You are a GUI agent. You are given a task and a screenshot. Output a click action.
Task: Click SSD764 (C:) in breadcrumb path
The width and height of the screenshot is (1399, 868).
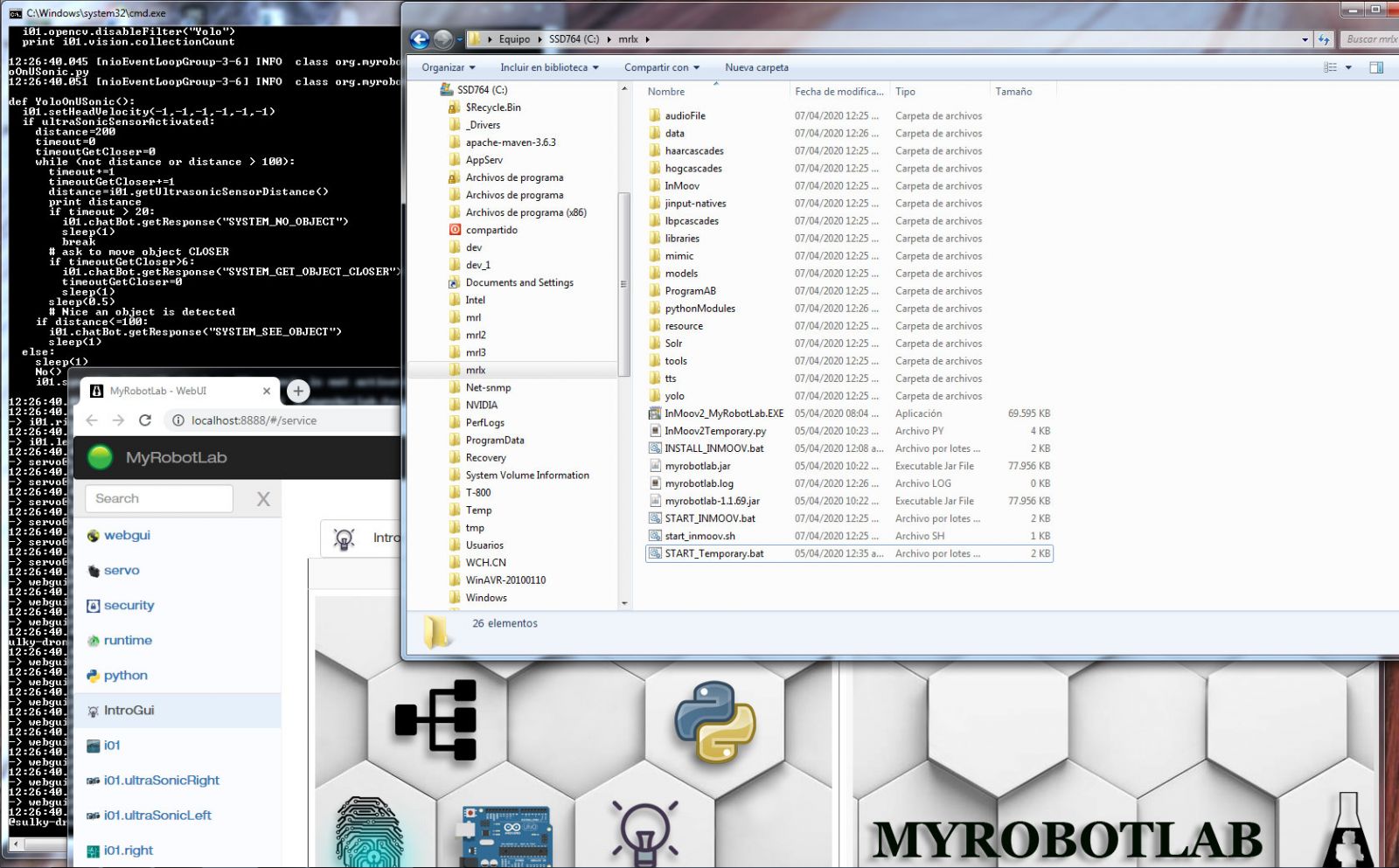click(x=574, y=39)
